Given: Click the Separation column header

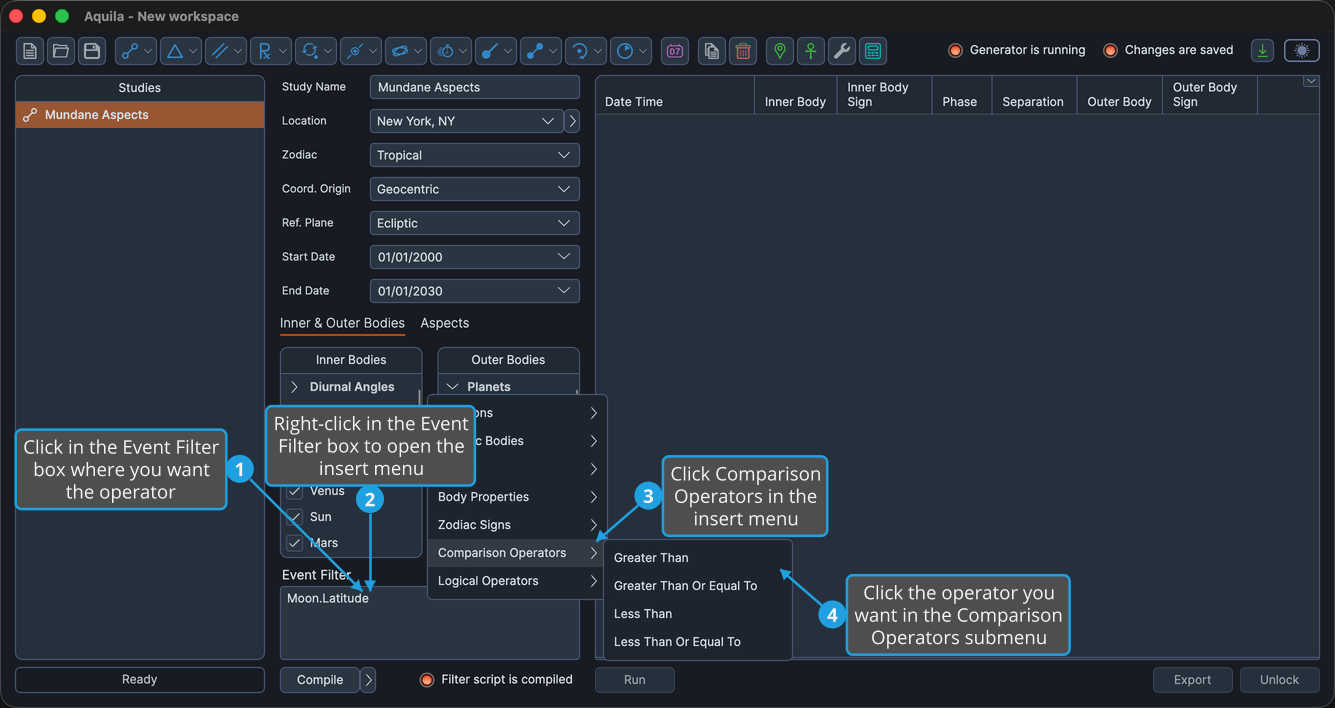Looking at the screenshot, I should [1033, 95].
